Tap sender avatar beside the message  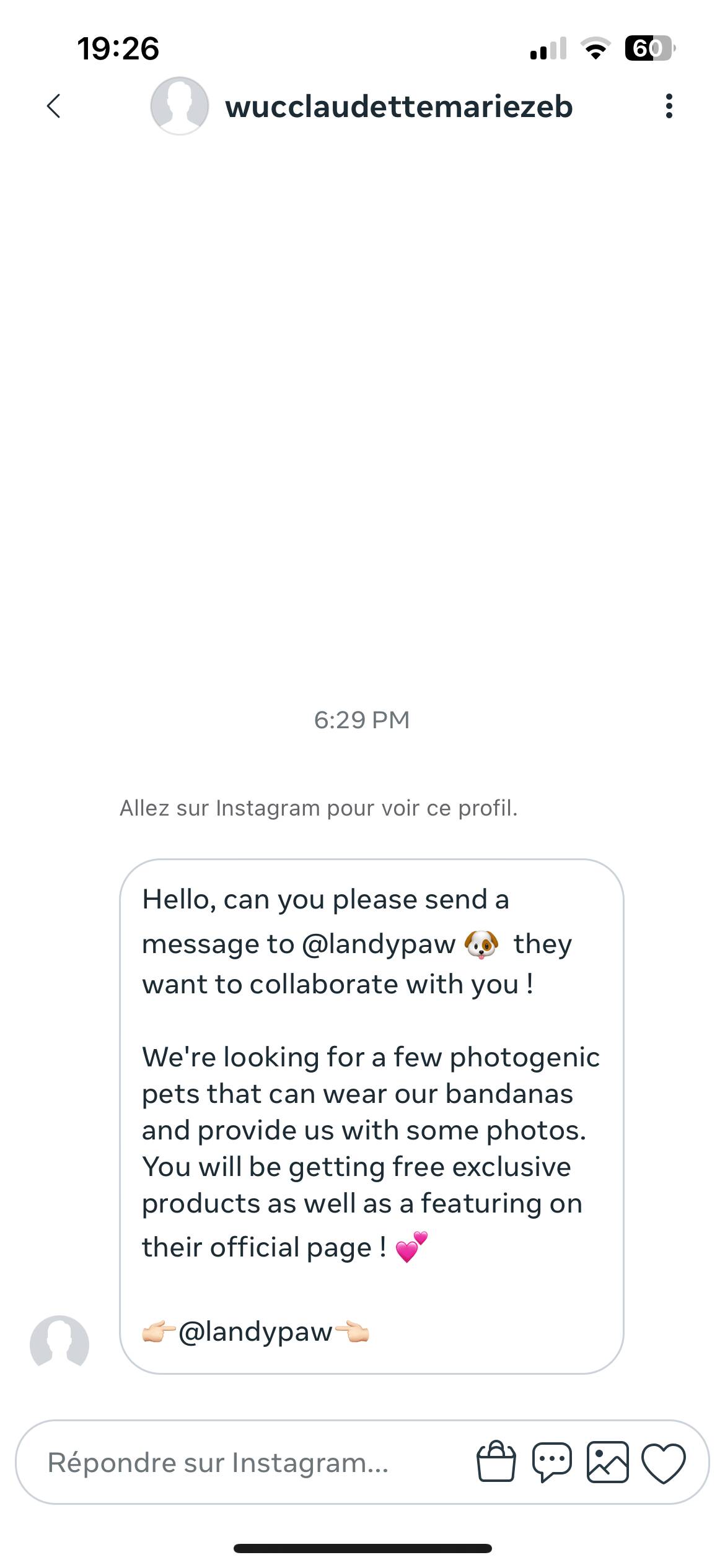coord(59,1344)
